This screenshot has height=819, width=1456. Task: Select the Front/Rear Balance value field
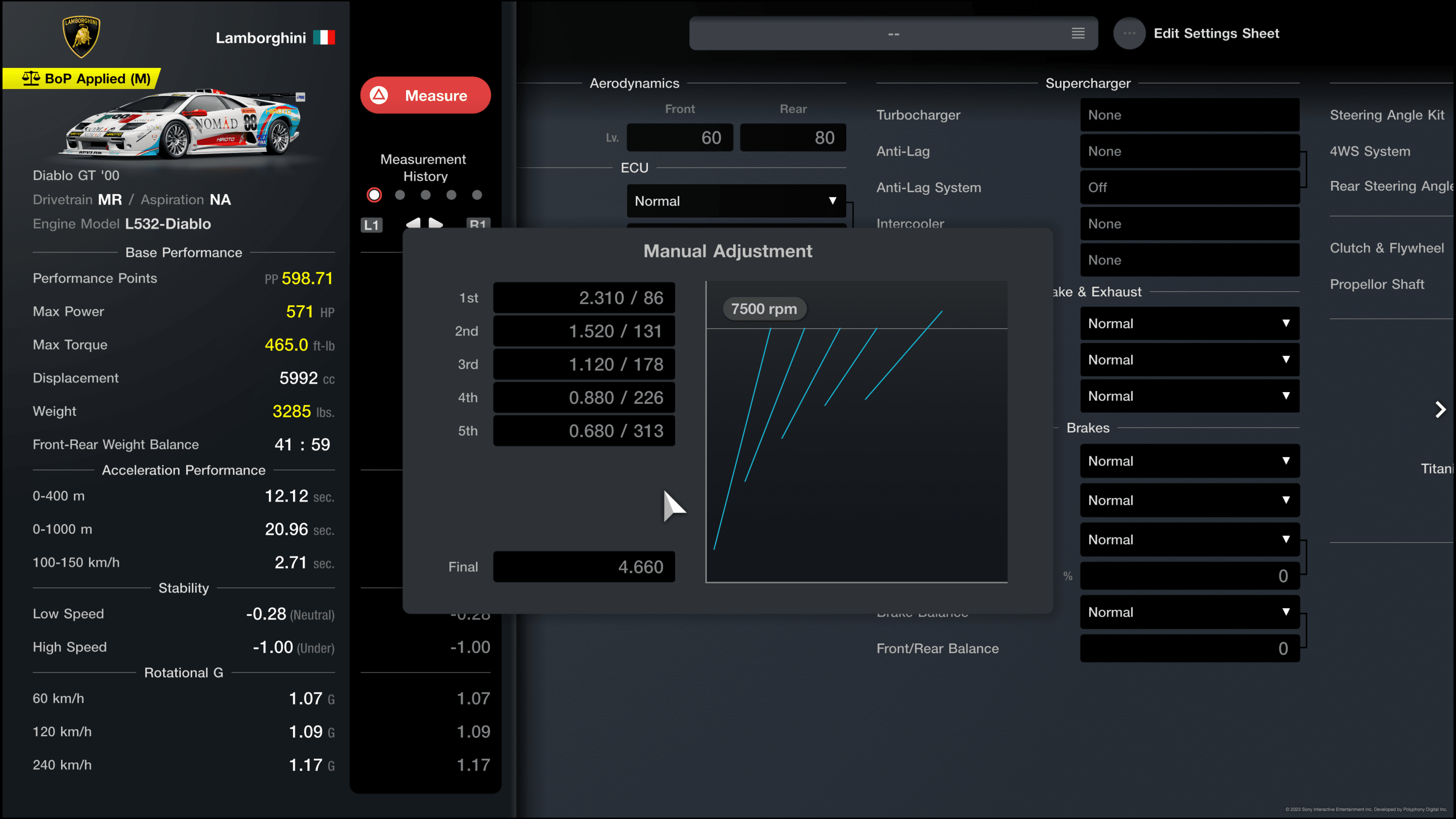(x=1189, y=648)
